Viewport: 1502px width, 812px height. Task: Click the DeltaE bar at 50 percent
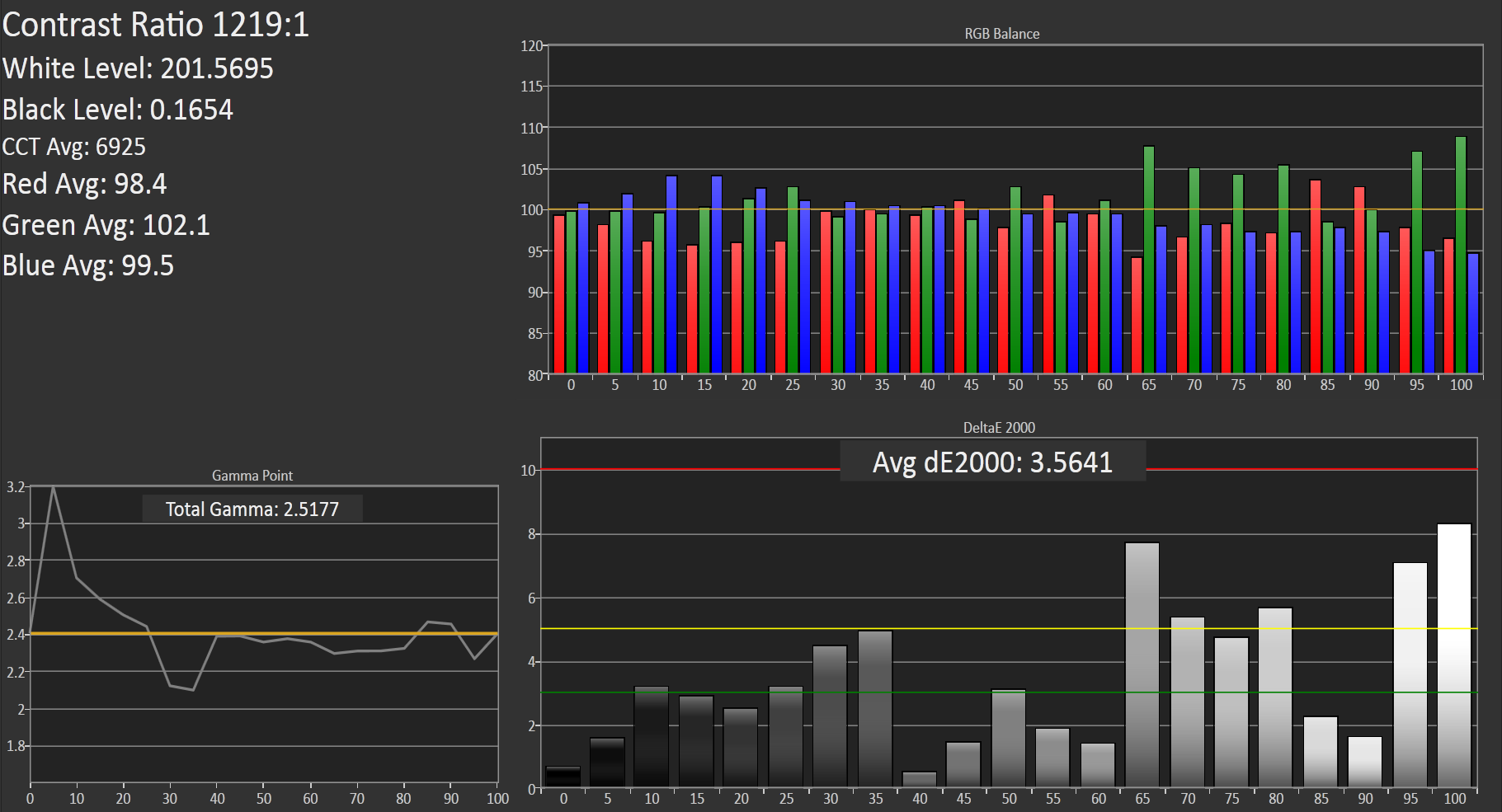1009,739
